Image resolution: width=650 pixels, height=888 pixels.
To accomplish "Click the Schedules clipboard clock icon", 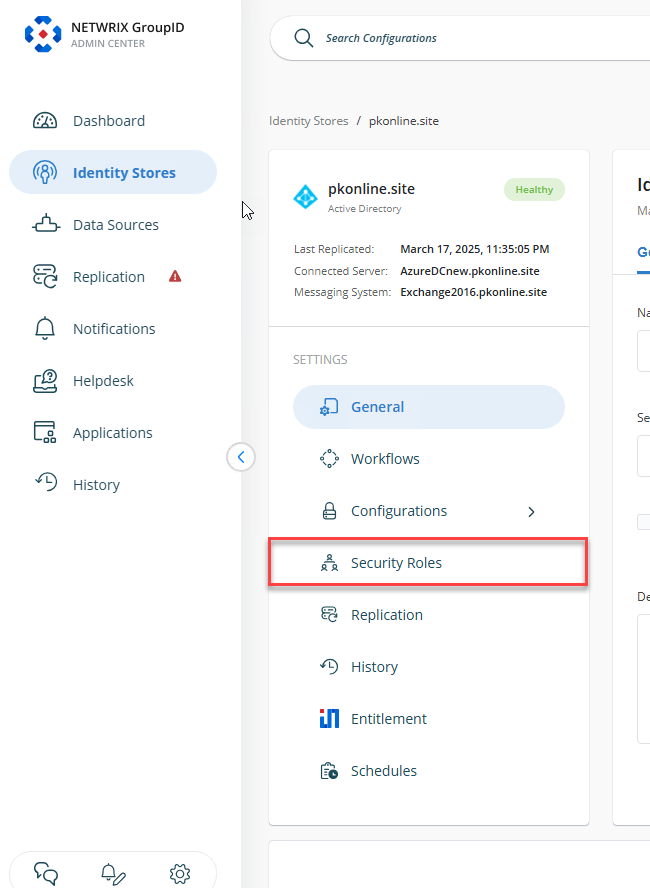I will (x=329, y=771).
